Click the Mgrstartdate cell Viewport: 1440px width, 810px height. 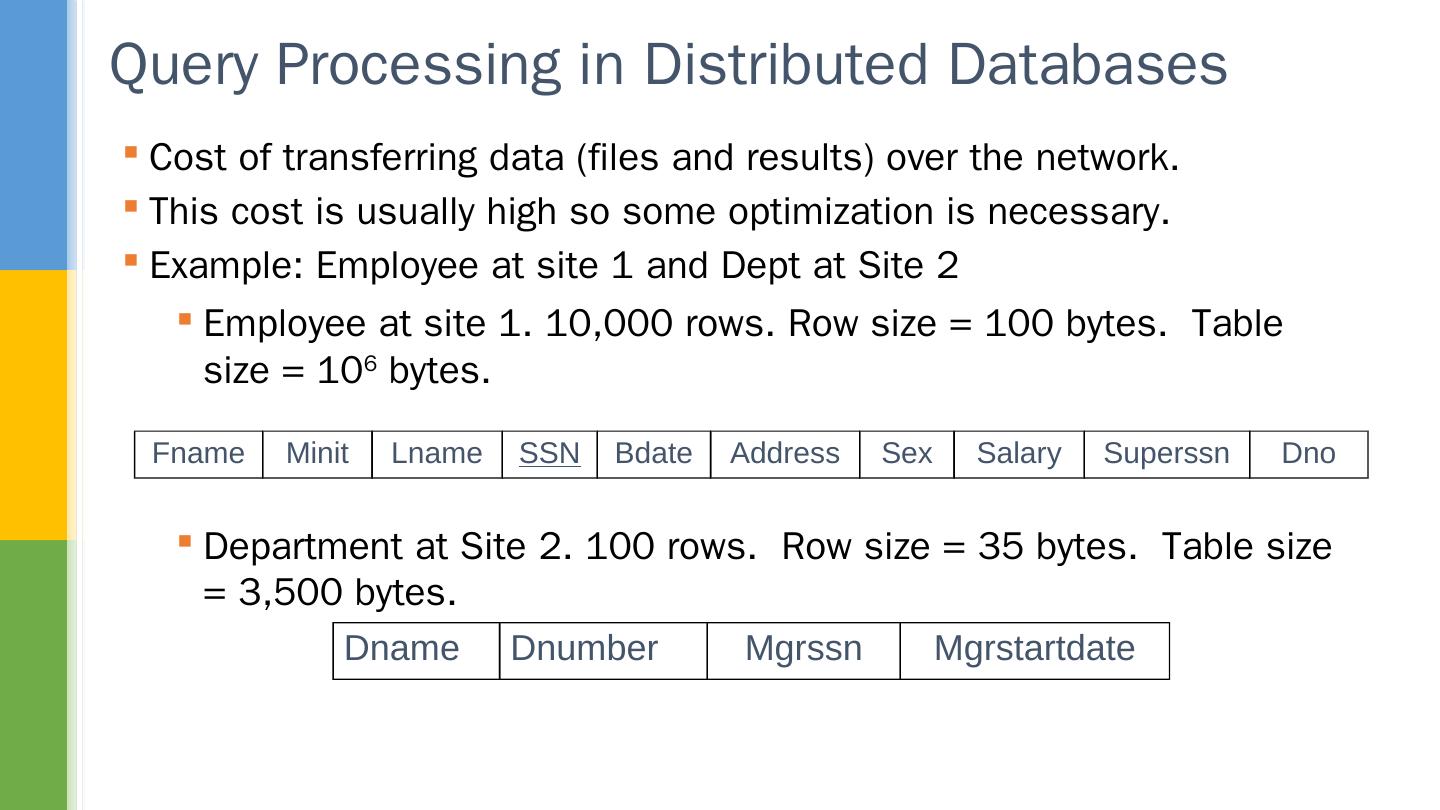1034,650
